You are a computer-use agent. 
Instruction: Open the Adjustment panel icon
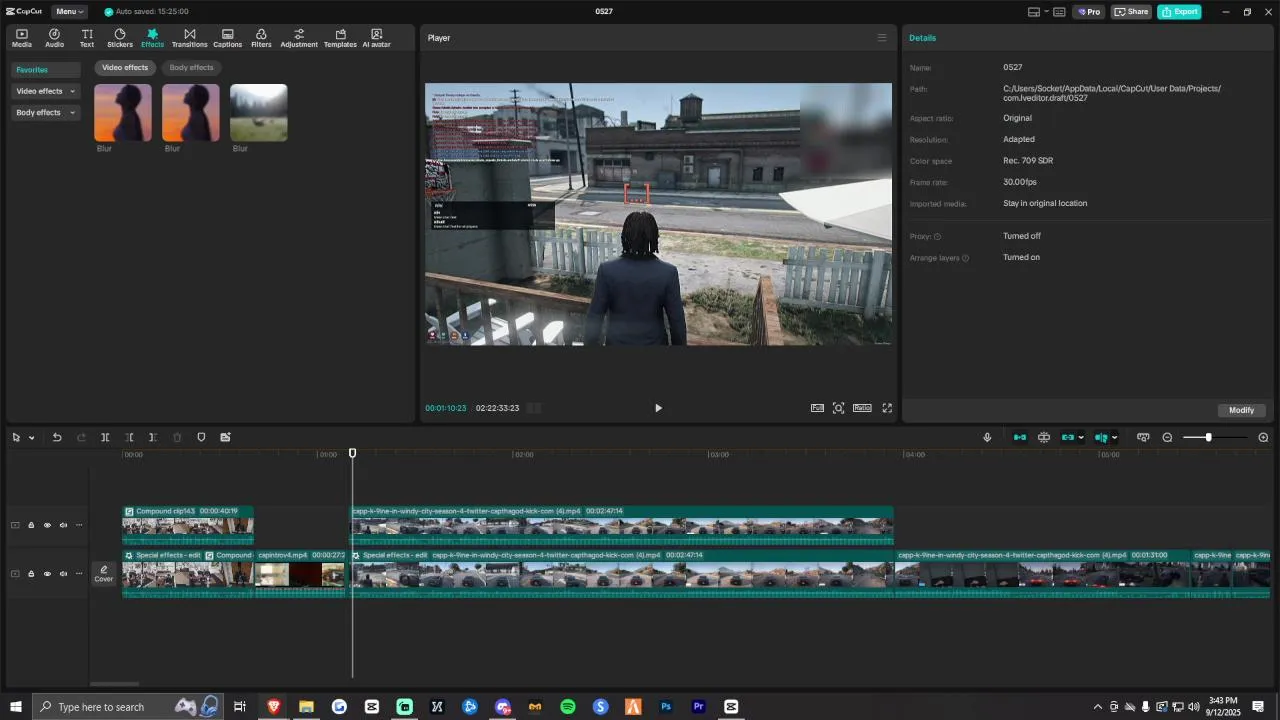pos(299,38)
